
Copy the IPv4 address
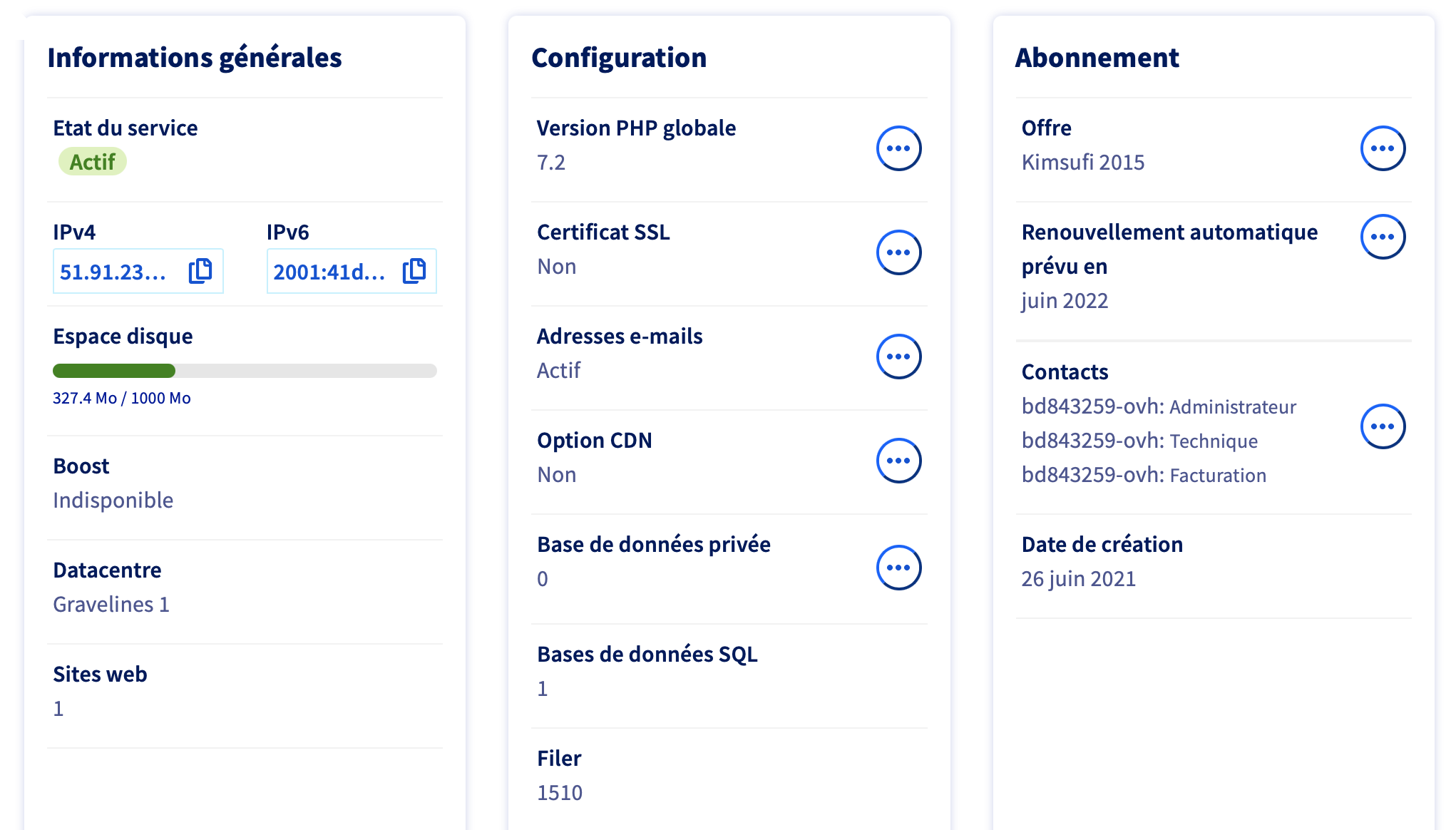click(x=200, y=271)
